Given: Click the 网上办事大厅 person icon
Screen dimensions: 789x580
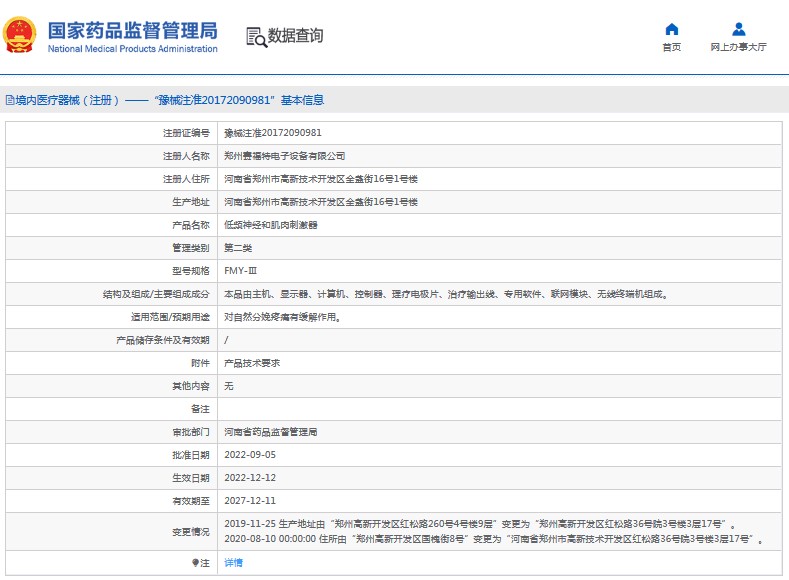Looking at the screenshot, I should point(738,29).
